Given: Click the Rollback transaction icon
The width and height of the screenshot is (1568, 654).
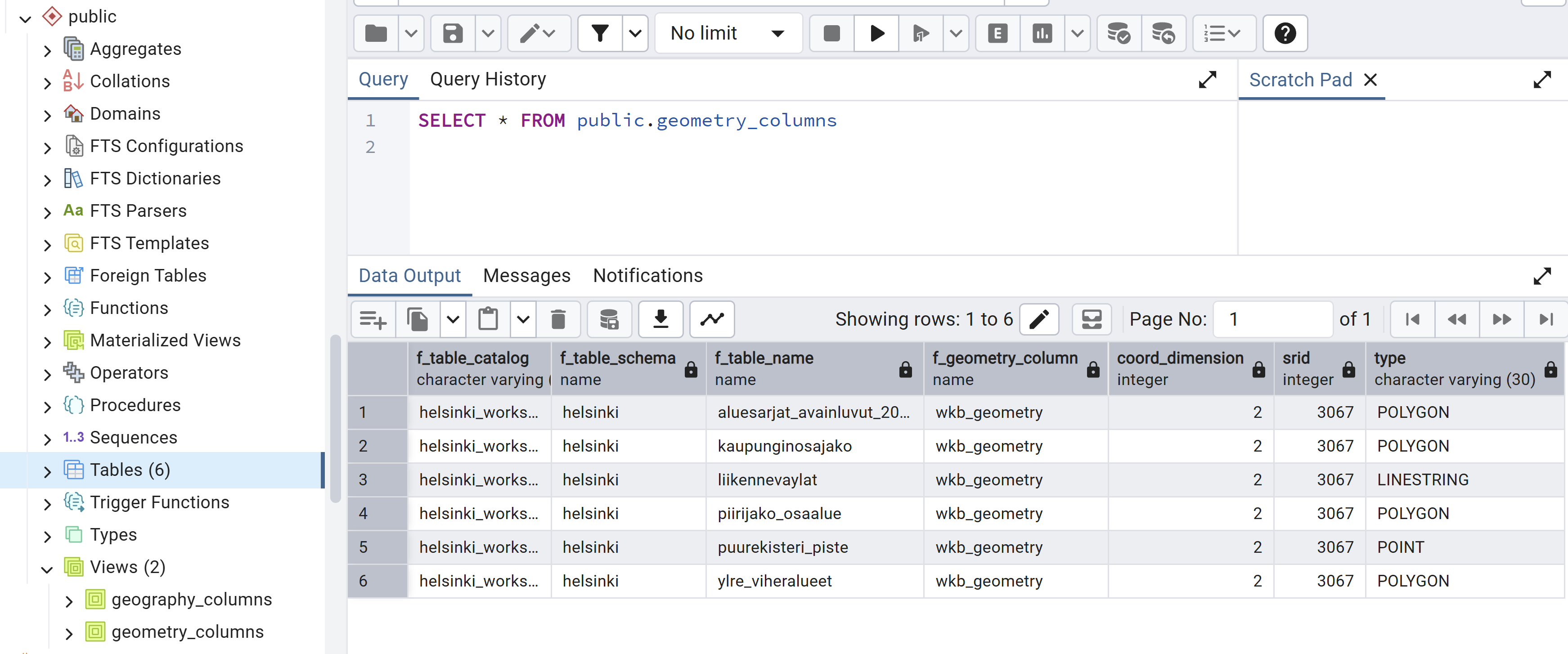Looking at the screenshot, I should click(1163, 33).
